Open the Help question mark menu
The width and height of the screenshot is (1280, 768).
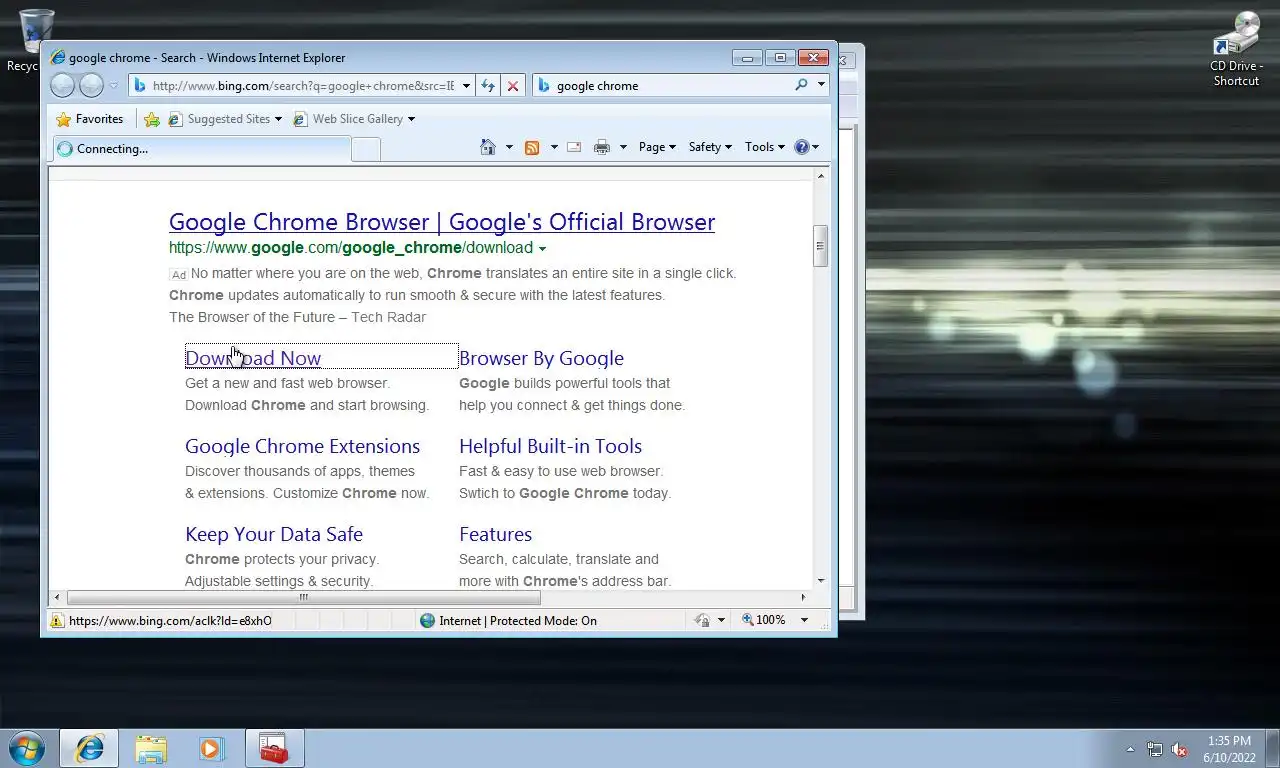[x=806, y=147]
